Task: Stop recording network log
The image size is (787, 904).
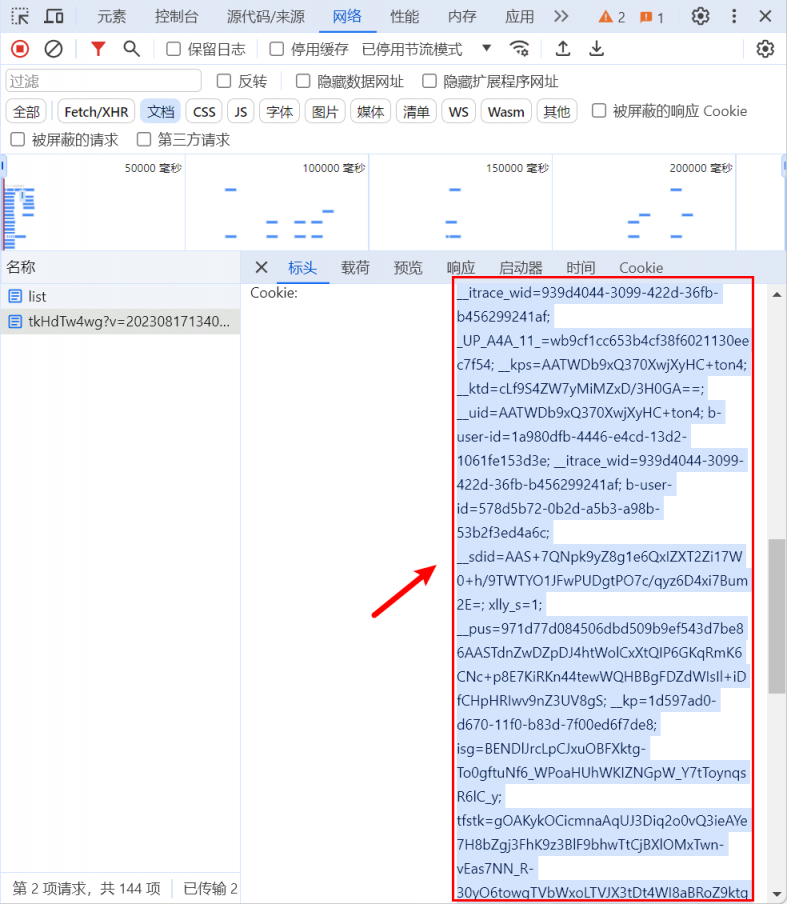Action: pos(20,49)
